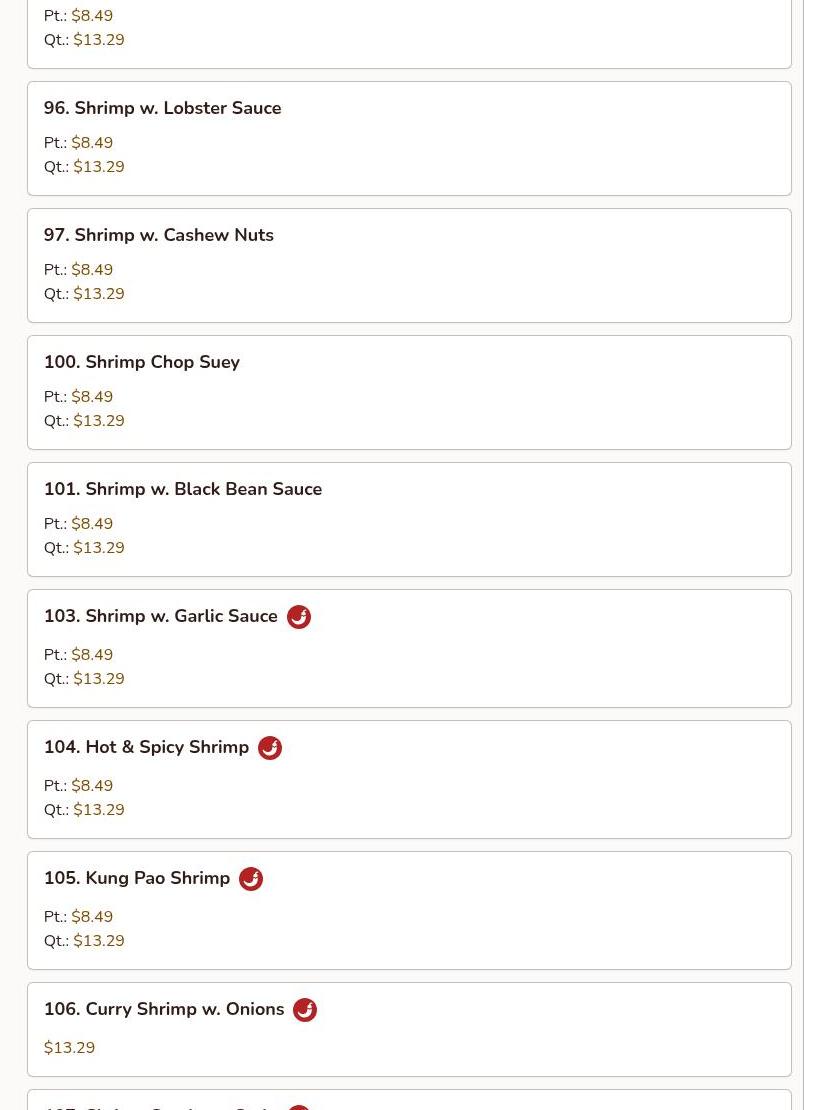This screenshot has height=1110, width=824.
Task: Choose 101. Shrimp w. Black Bean Sauce
Action: 182,489
